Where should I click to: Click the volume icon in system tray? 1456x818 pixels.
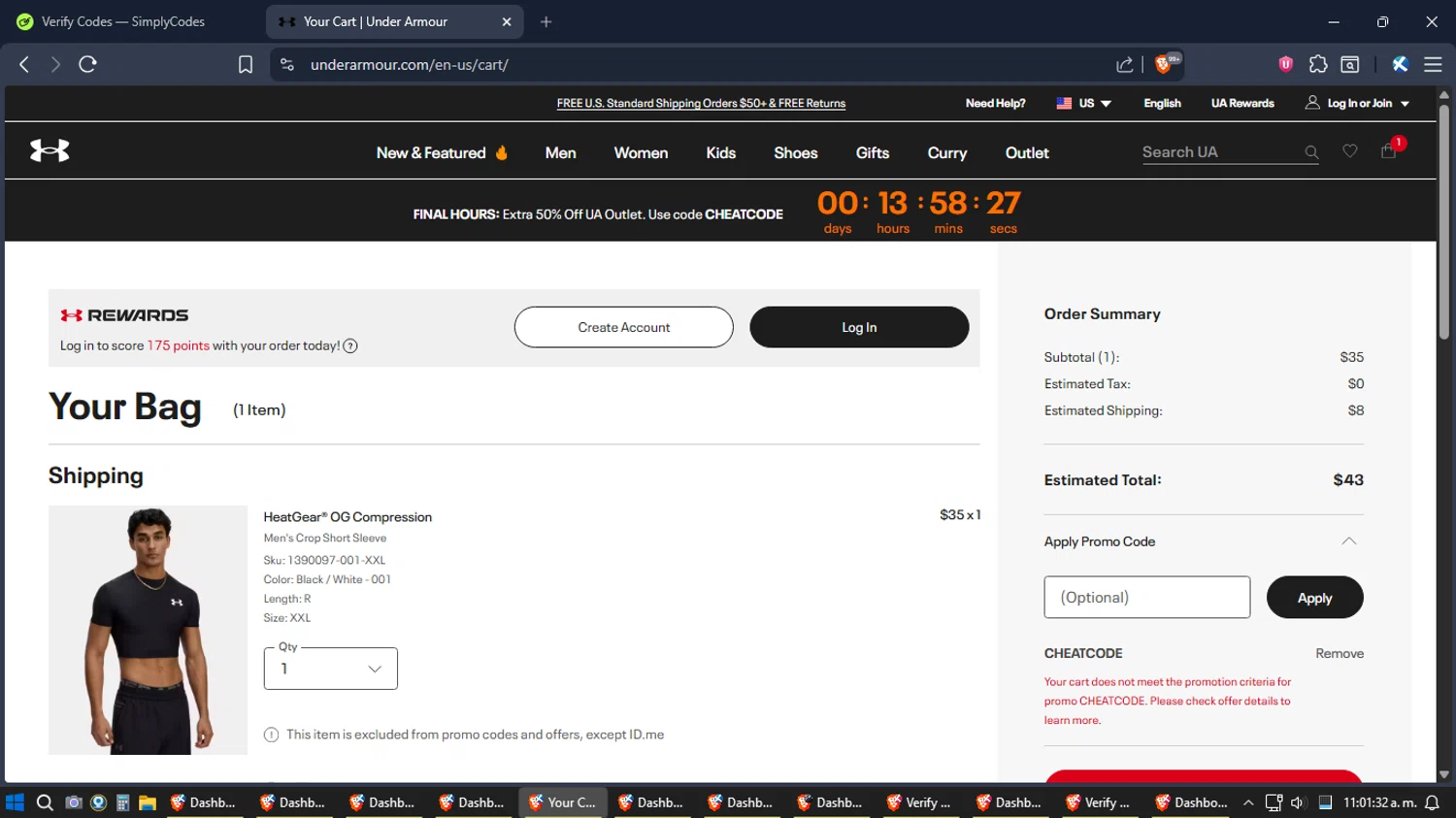pyautogui.click(x=1298, y=802)
